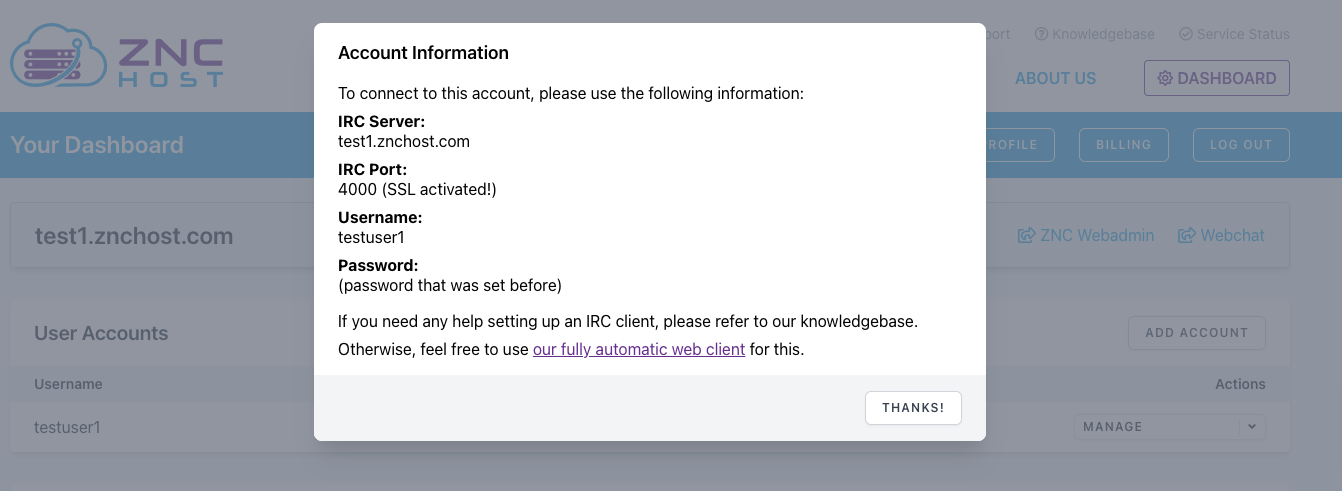
Task: View the Service Status page link
Action: click(1243, 34)
